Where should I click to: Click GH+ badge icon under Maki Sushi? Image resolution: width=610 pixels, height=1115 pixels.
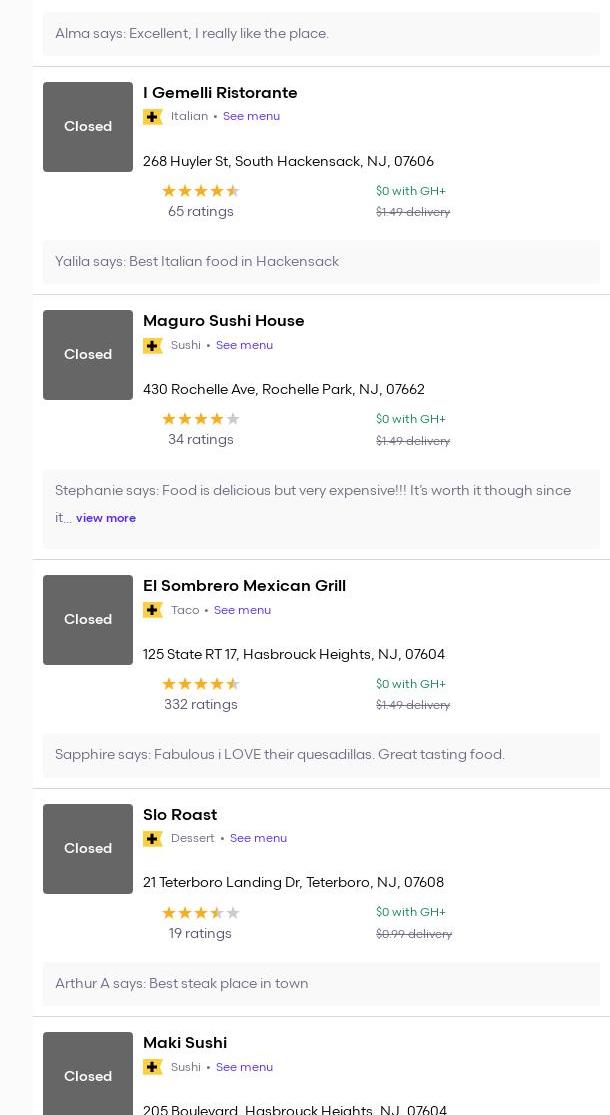153,1068
